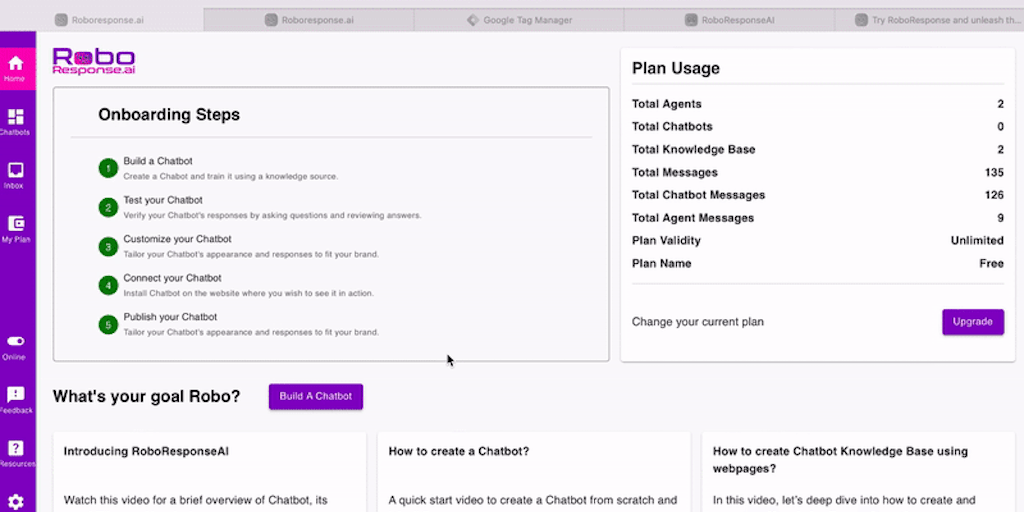Open the Home sidebar icon

point(16,66)
